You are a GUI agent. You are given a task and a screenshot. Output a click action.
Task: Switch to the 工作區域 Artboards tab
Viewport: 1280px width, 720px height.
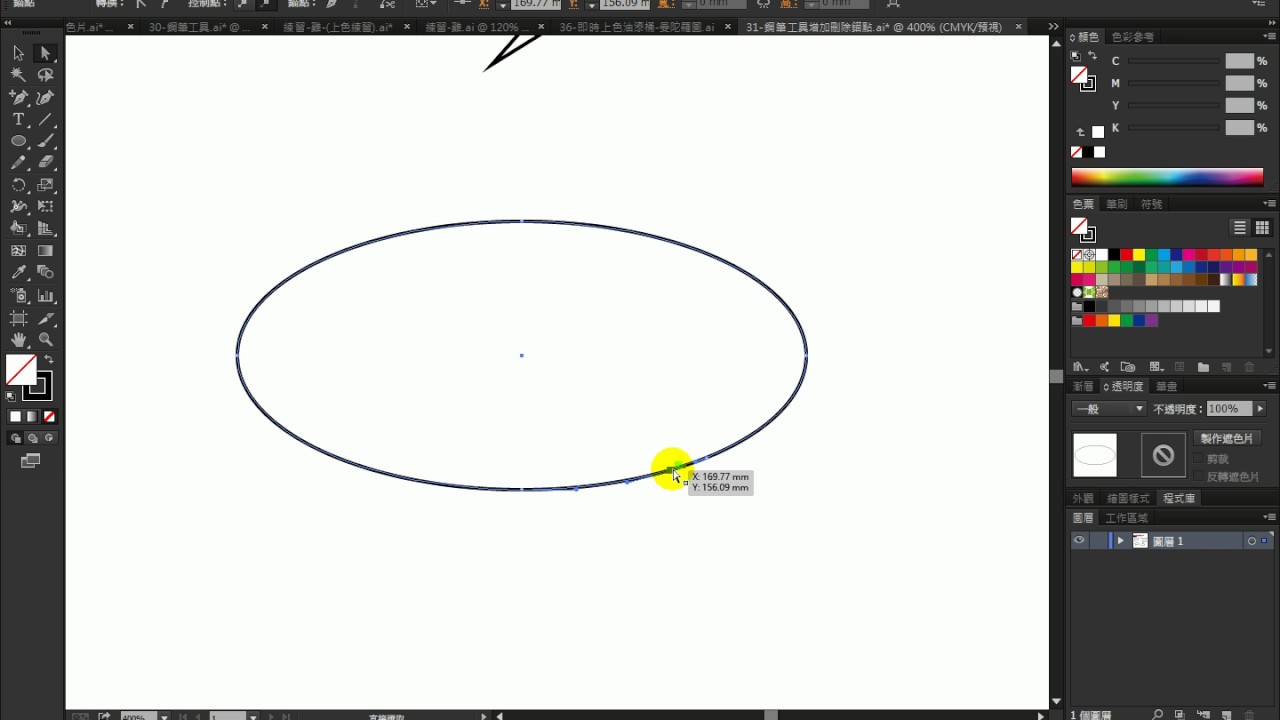pyautogui.click(x=1127, y=518)
